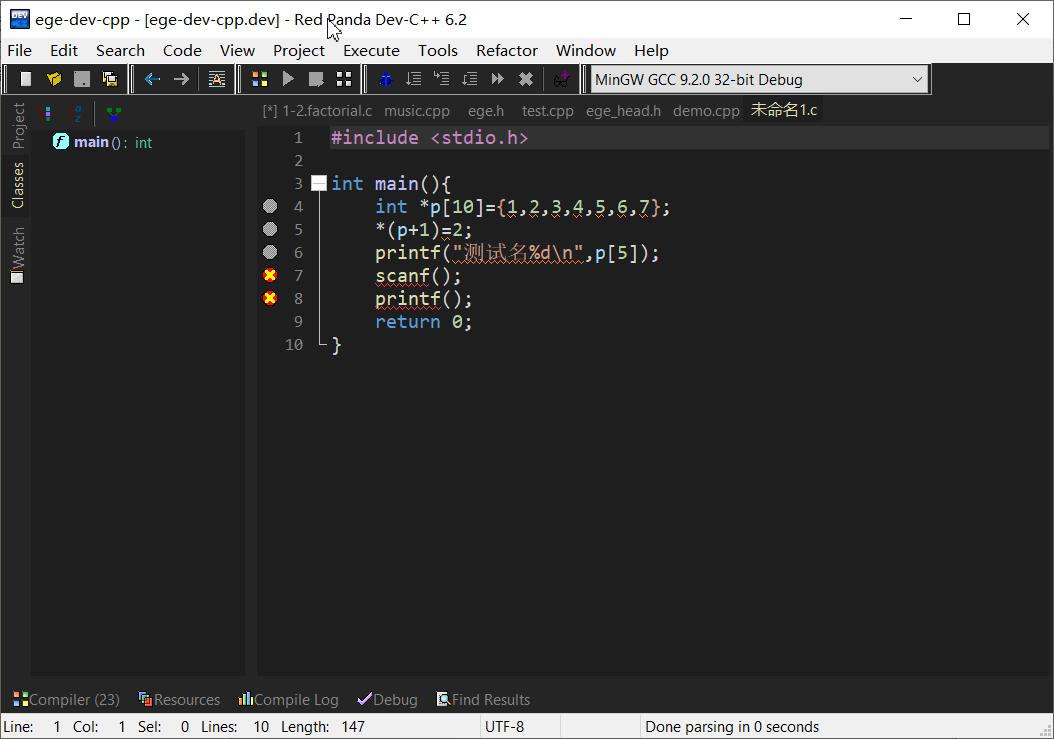Open the Help menu
The image size is (1054, 739).
tap(651, 50)
